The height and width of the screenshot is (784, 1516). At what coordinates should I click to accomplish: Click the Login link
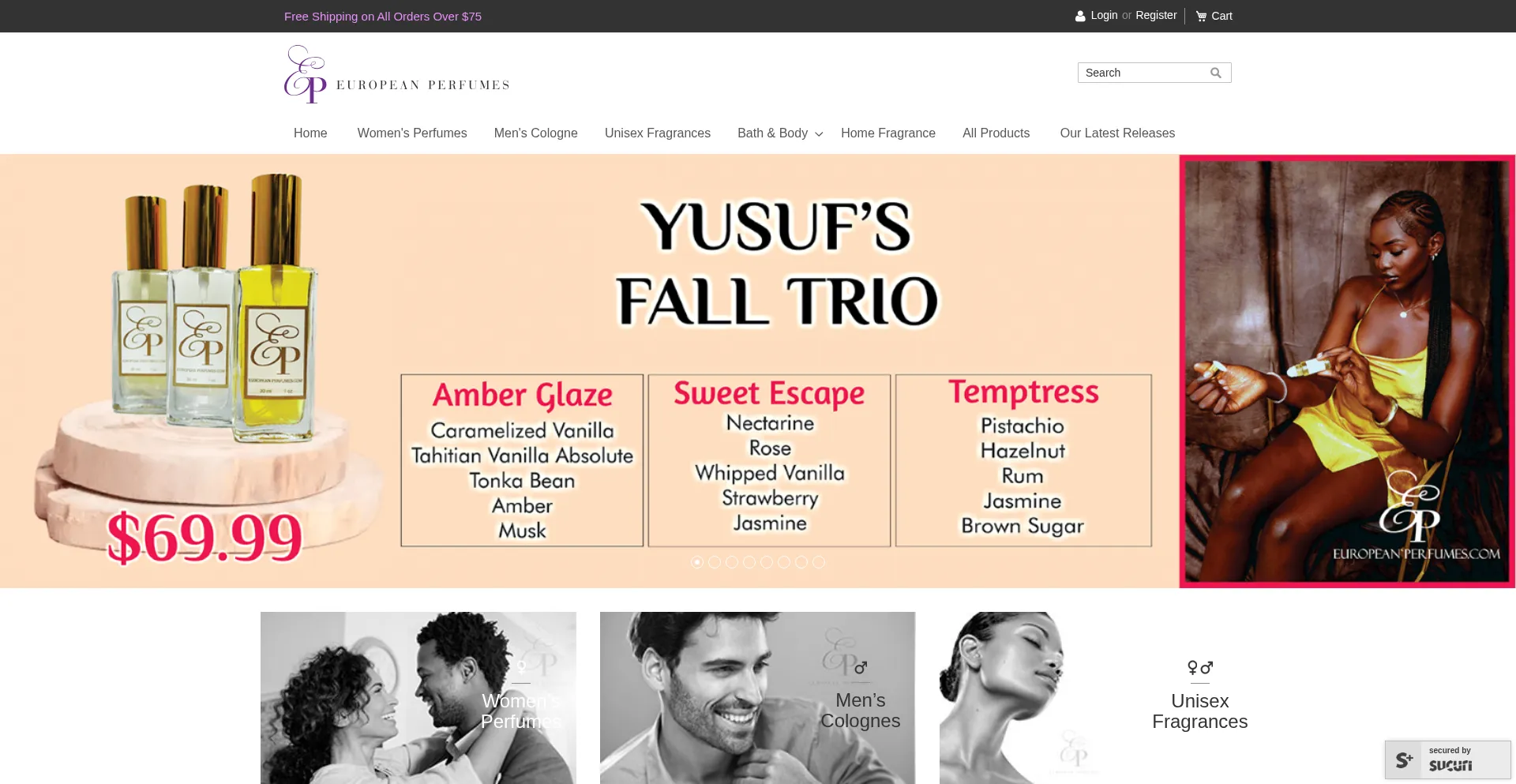point(1104,15)
